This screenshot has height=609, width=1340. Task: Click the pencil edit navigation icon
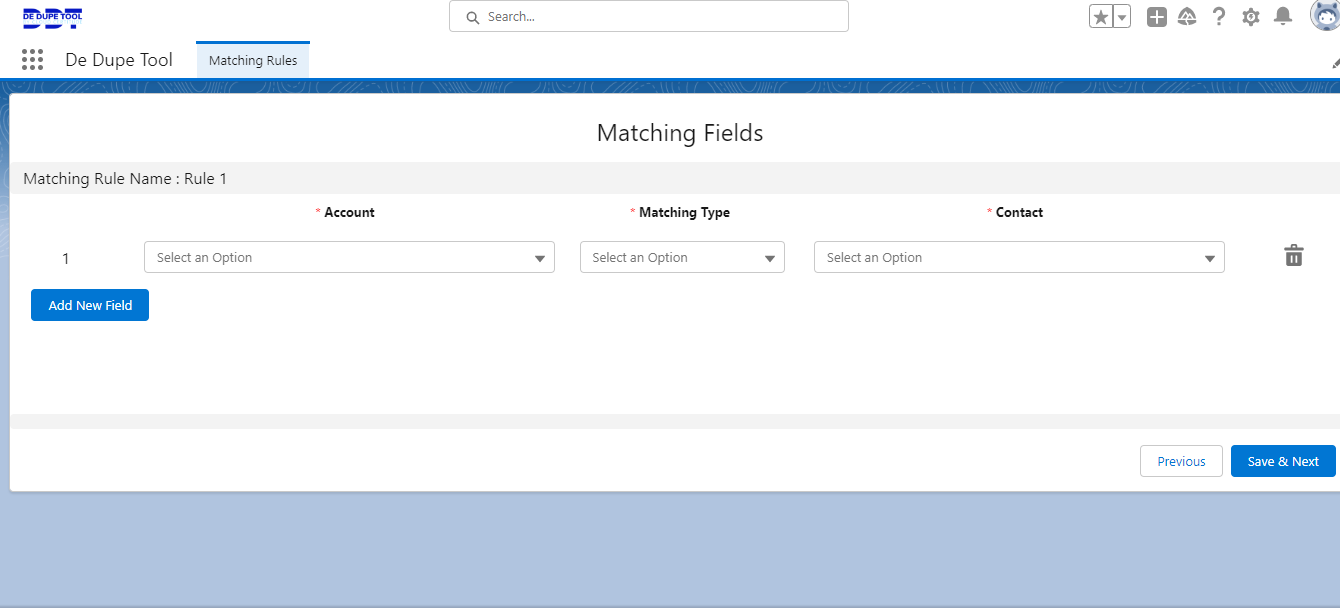[1335, 62]
